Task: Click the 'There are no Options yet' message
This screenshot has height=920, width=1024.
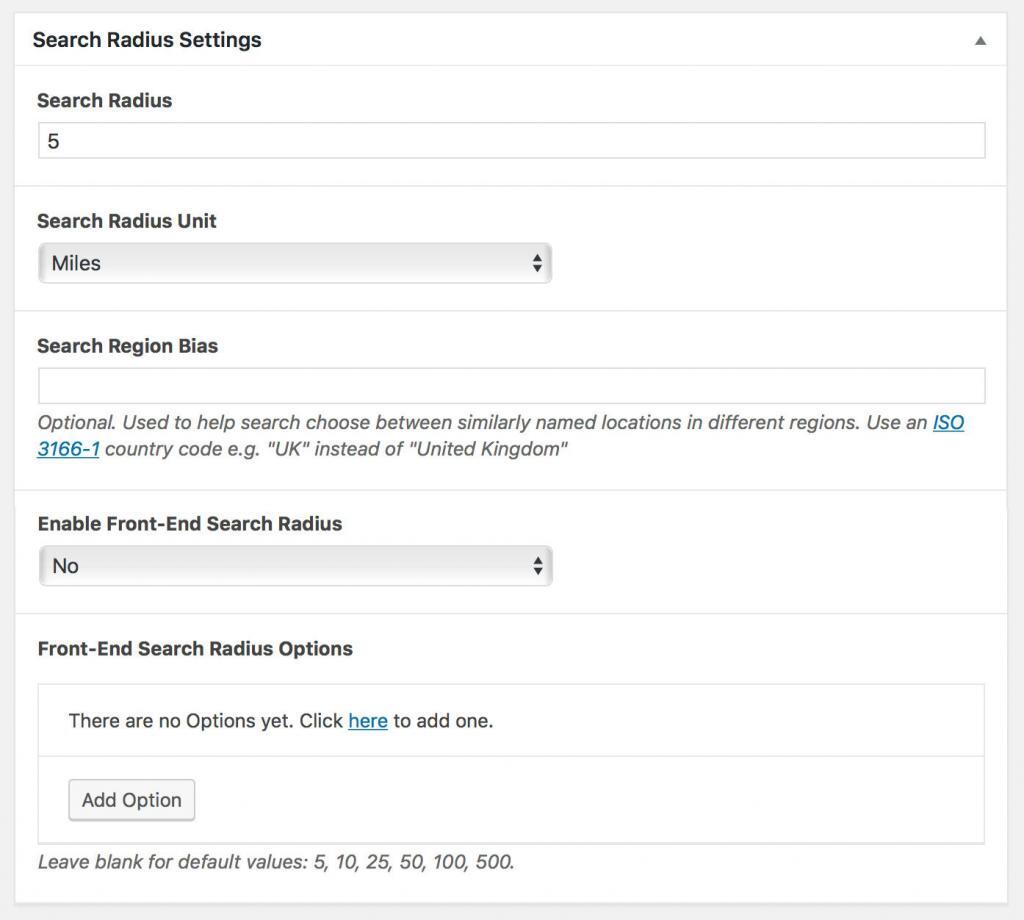Action: pyautogui.click(x=205, y=720)
